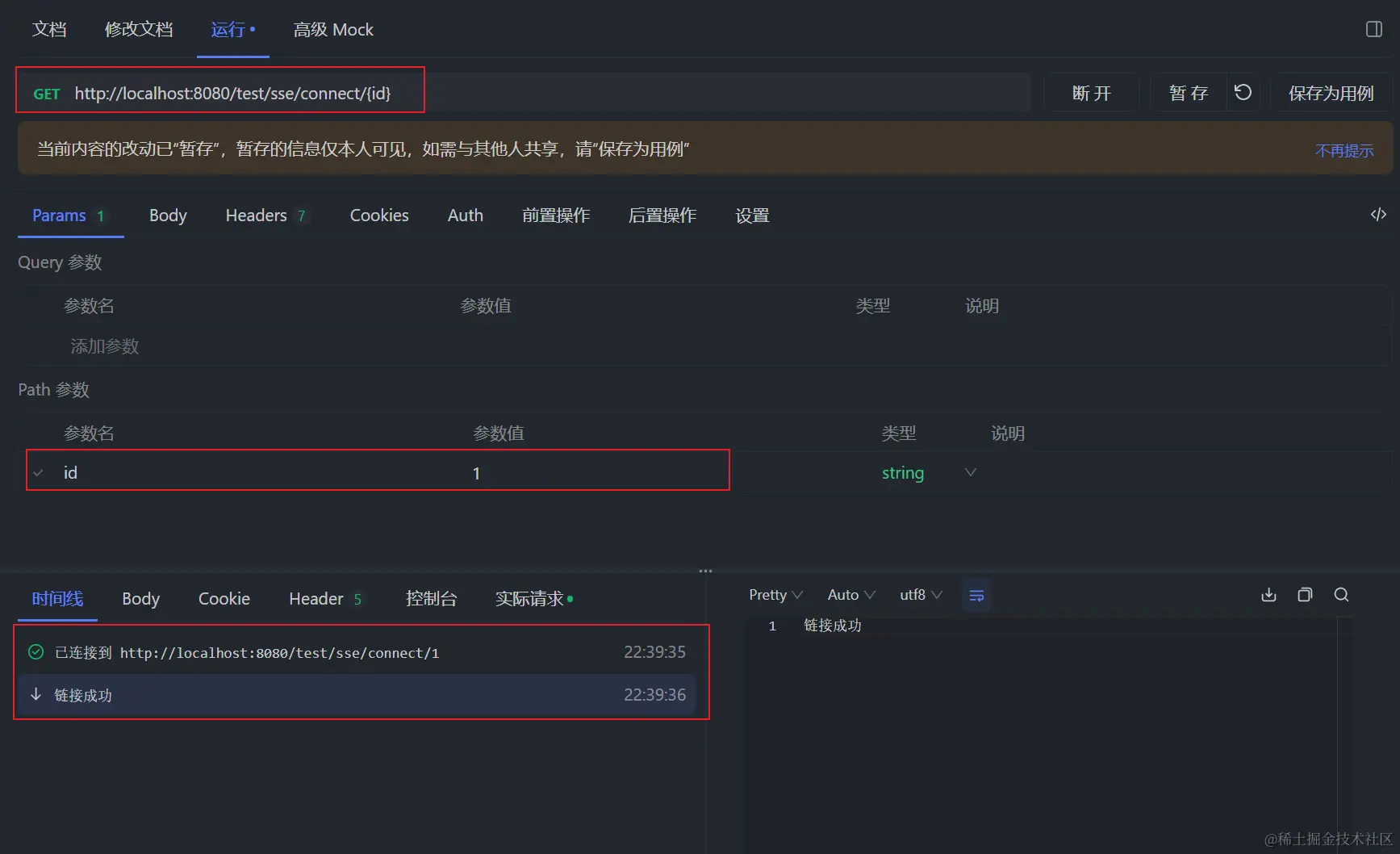
Task: Copy the response content icon
Action: pyautogui.click(x=1305, y=595)
